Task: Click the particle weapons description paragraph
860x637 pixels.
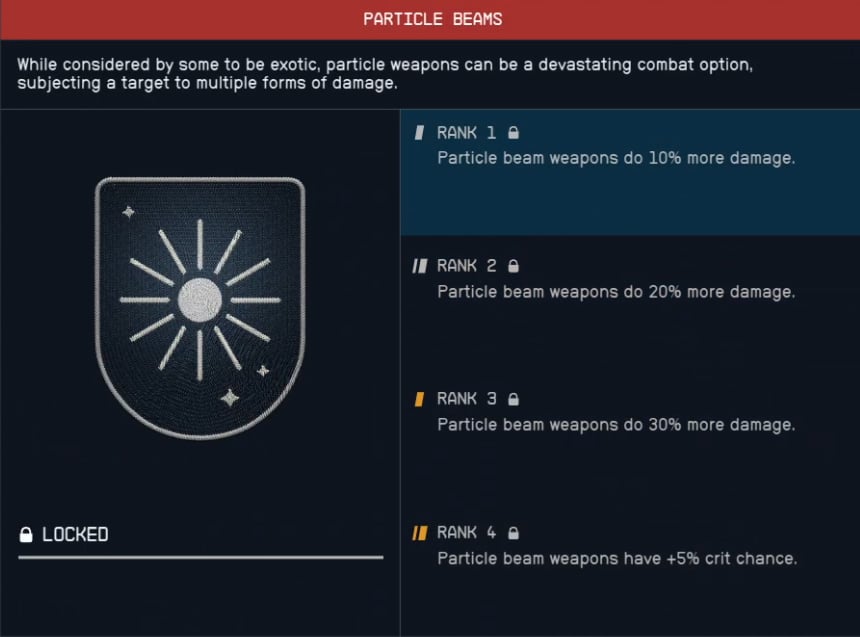Action: click(x=390, y=74)
